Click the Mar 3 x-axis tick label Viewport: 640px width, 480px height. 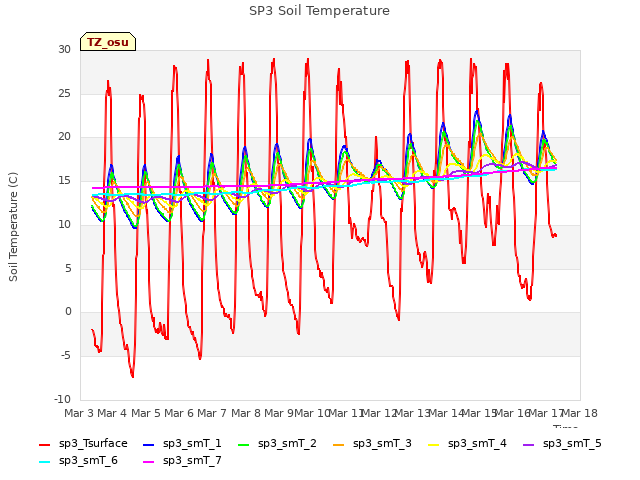(x=79, y=413)
